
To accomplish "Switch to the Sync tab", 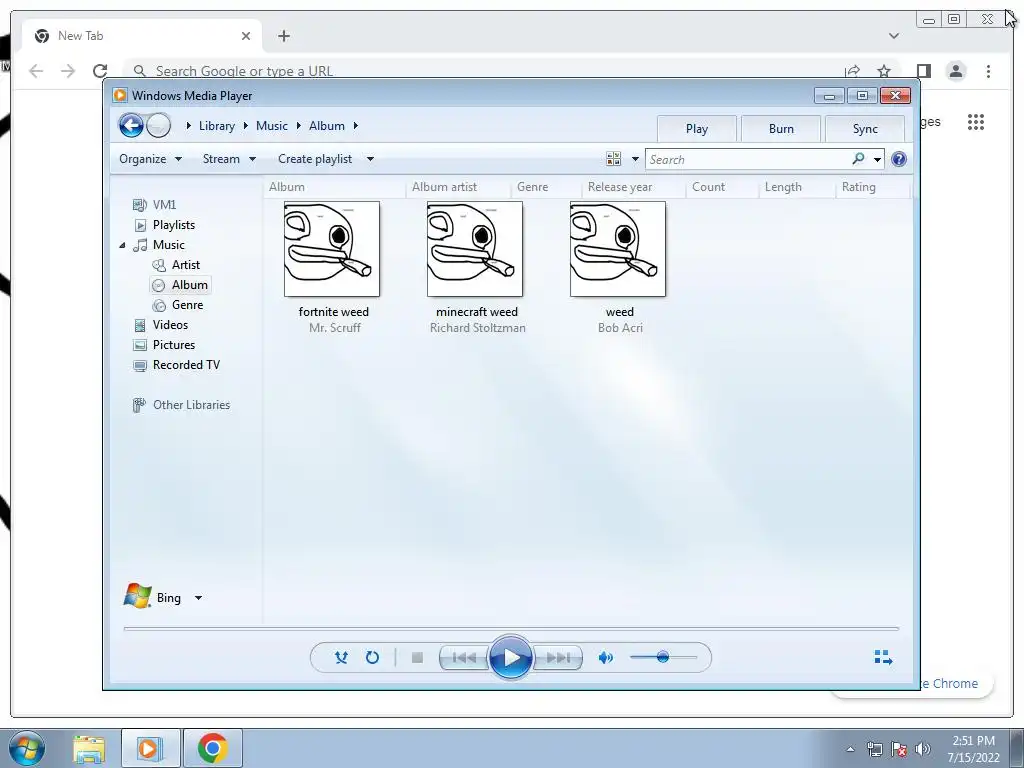I will pos(865,129).
